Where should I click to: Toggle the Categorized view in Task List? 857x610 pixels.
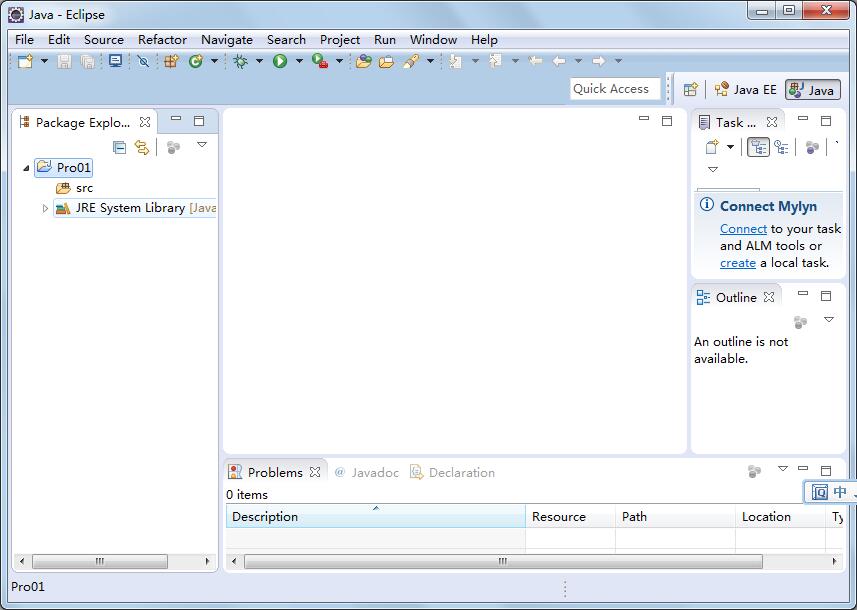759,147
